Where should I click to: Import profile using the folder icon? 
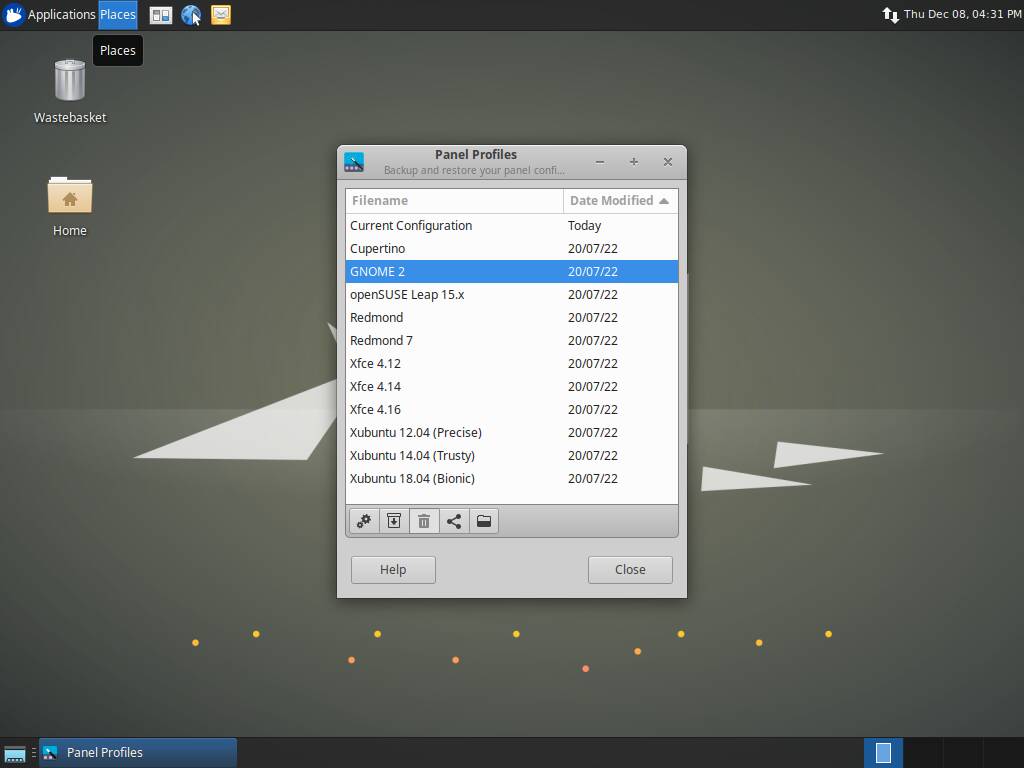pyautogui.click(x=484, y=521)
